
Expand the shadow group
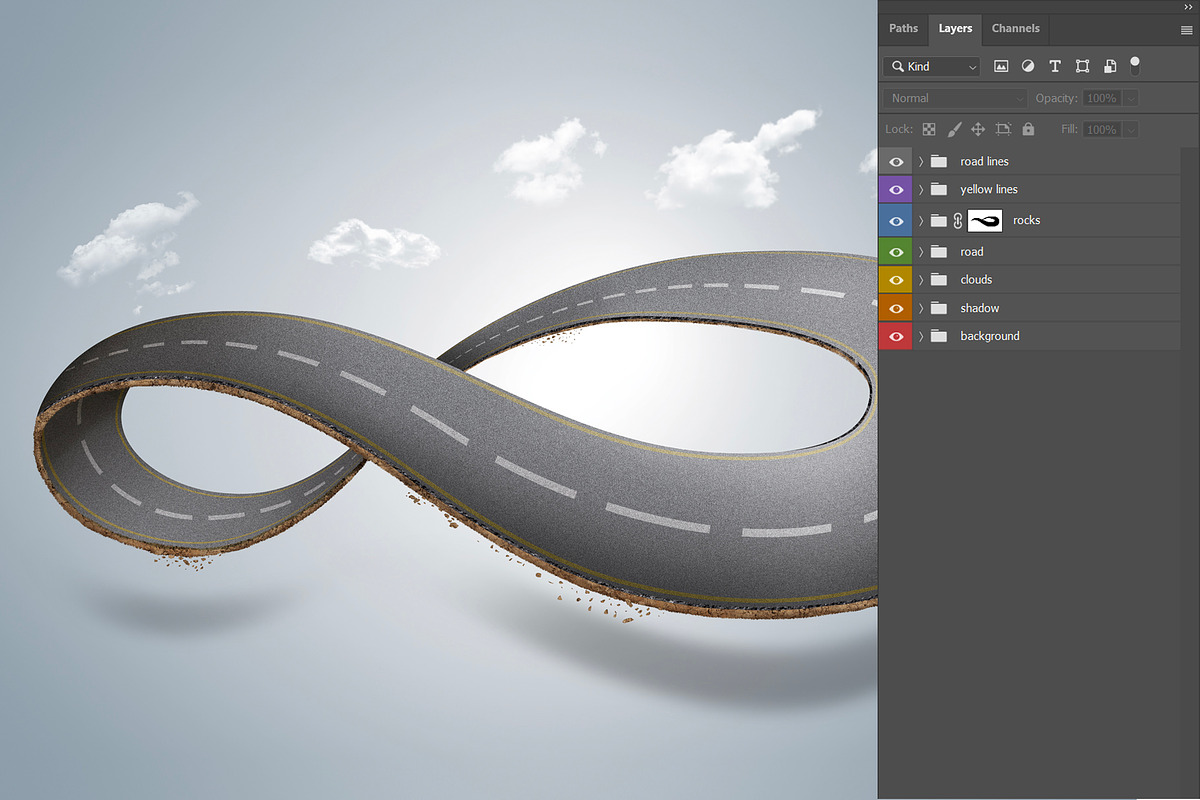(x=921, y=308)
